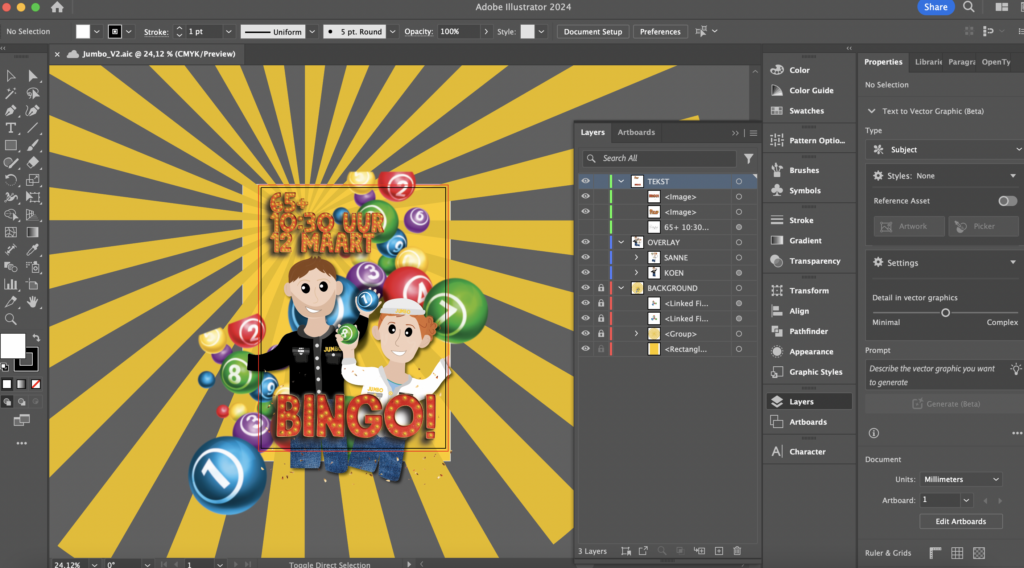Image resolution: width=1024 pixels, height=568 pixels.
Task: Switch to the Paragraph tab
Action: click(x=961, y=62)
